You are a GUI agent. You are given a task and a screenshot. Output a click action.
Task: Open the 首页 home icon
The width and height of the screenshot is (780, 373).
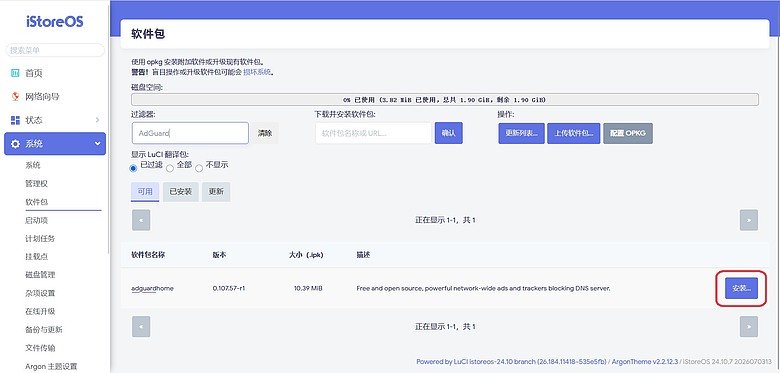15,73
